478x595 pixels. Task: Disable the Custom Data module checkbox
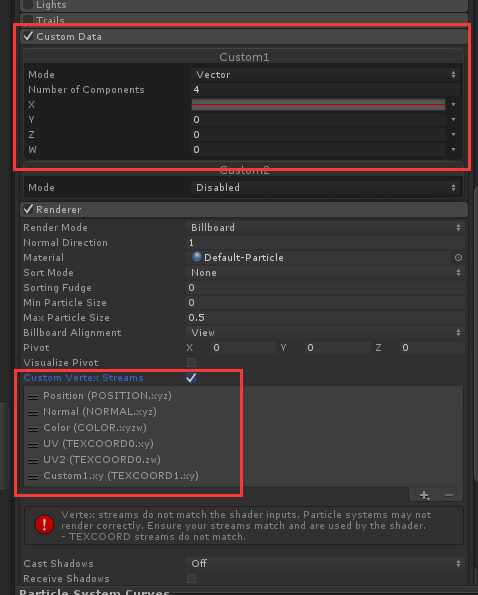click(28, 36)
